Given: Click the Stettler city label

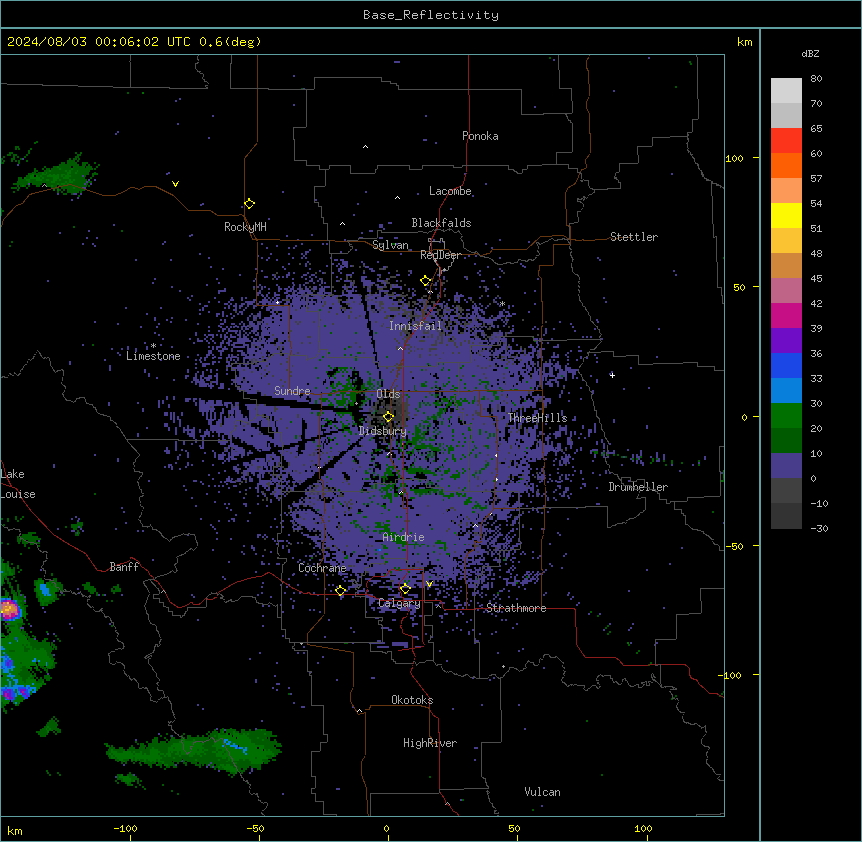Looking at the screenshot, I should click(634, 237).
